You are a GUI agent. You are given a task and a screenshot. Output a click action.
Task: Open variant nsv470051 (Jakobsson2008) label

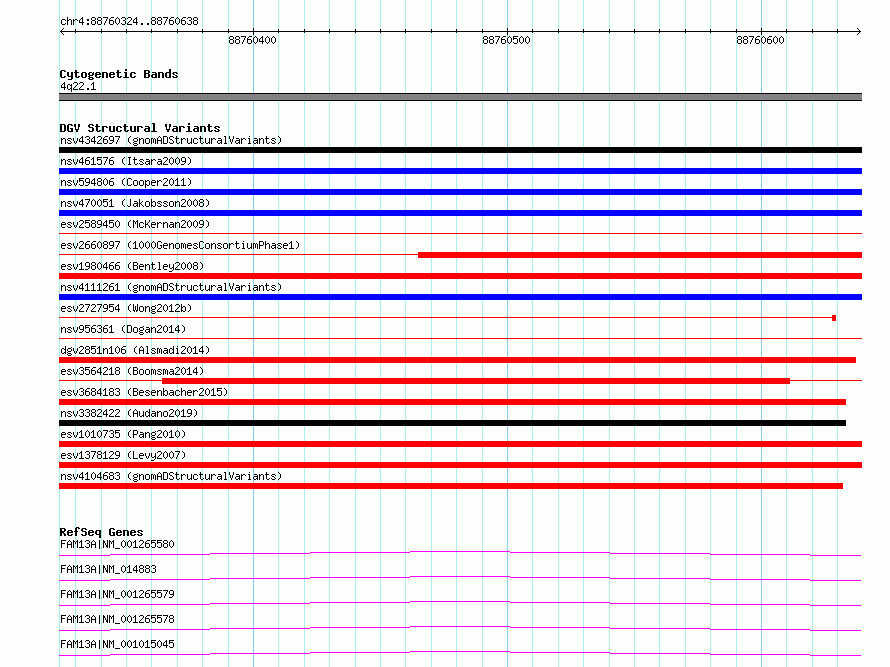pyautogui.click(x=135, y=203)
